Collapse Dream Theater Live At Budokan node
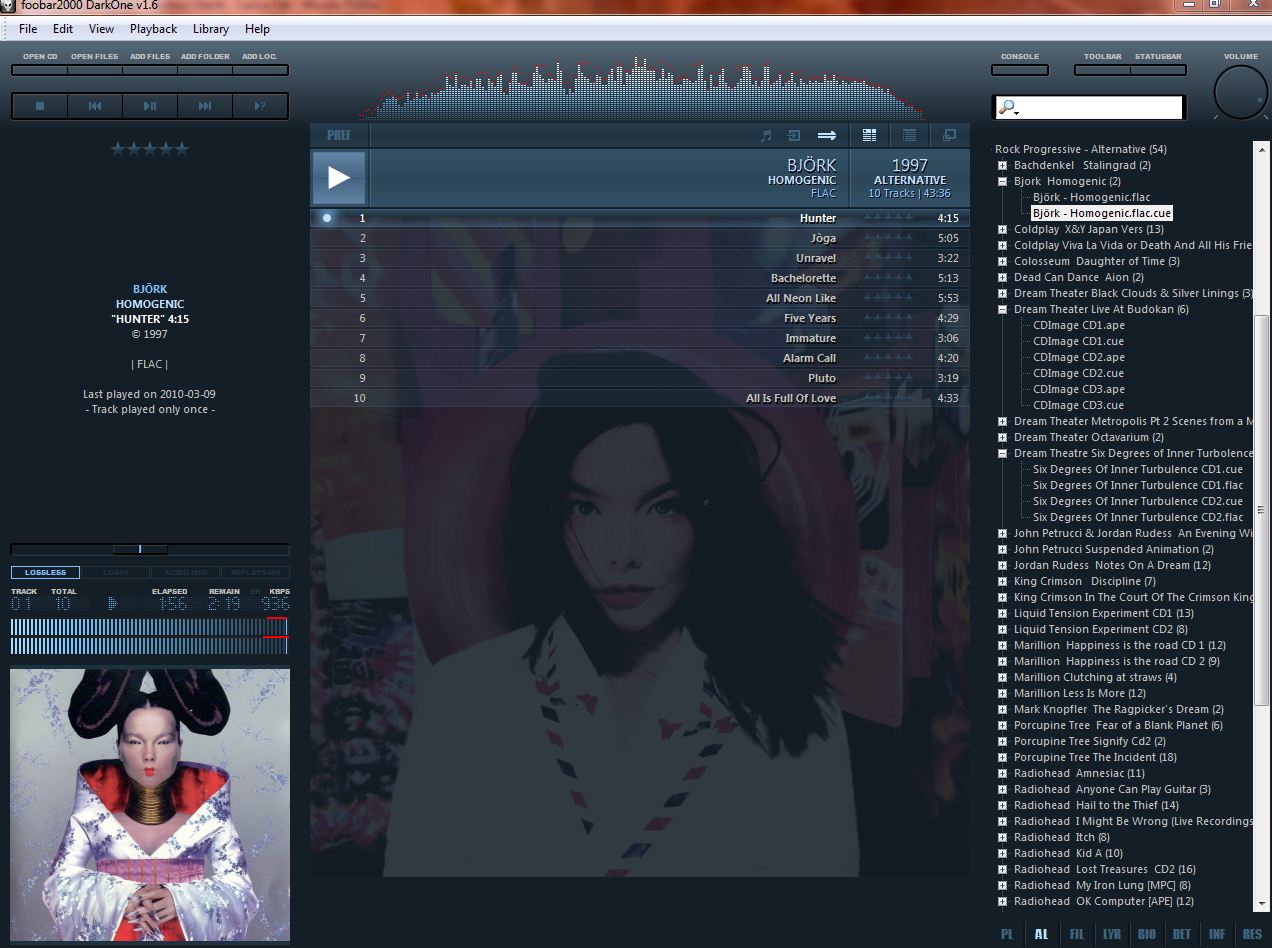 [x=1002, y=309]
